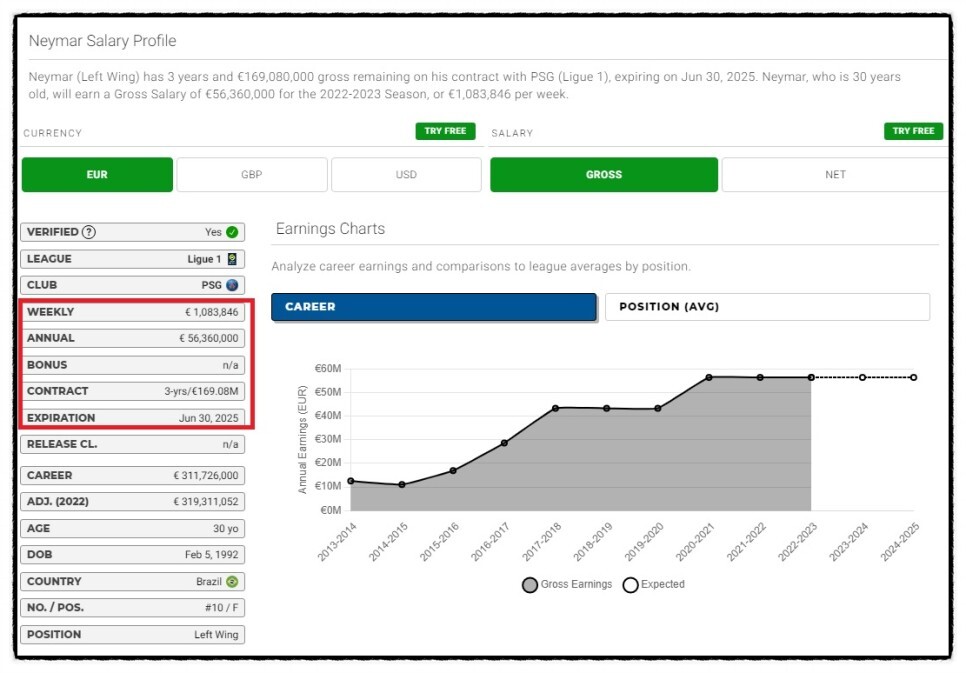The height and width of the screenshot is (673, 966).
Task: Click the NO. / POS. #10 / F row
Action: point(132,608)
